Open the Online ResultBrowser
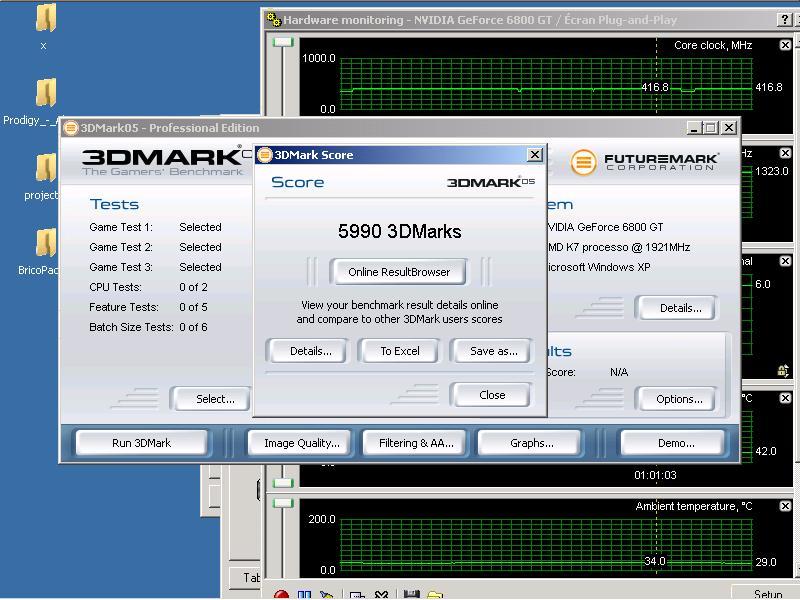This screenshot has width=800, height=600. click(398, 272)
